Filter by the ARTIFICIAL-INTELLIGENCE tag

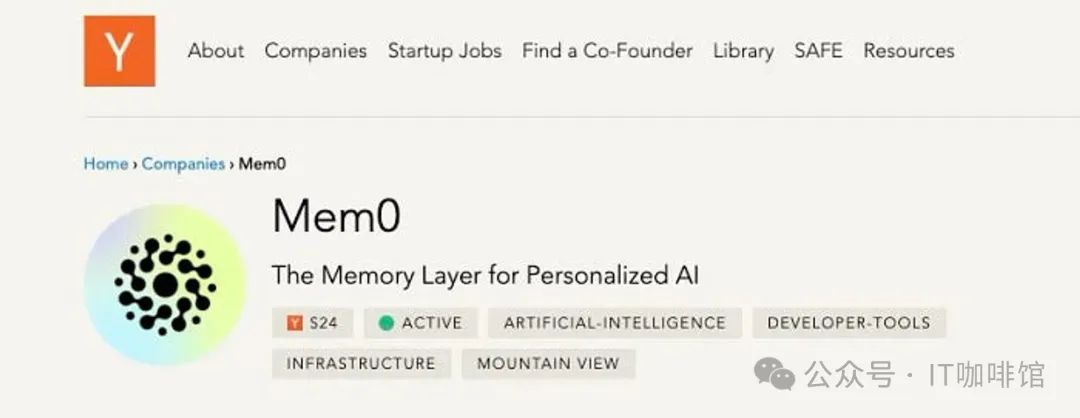tap(615, 323)
